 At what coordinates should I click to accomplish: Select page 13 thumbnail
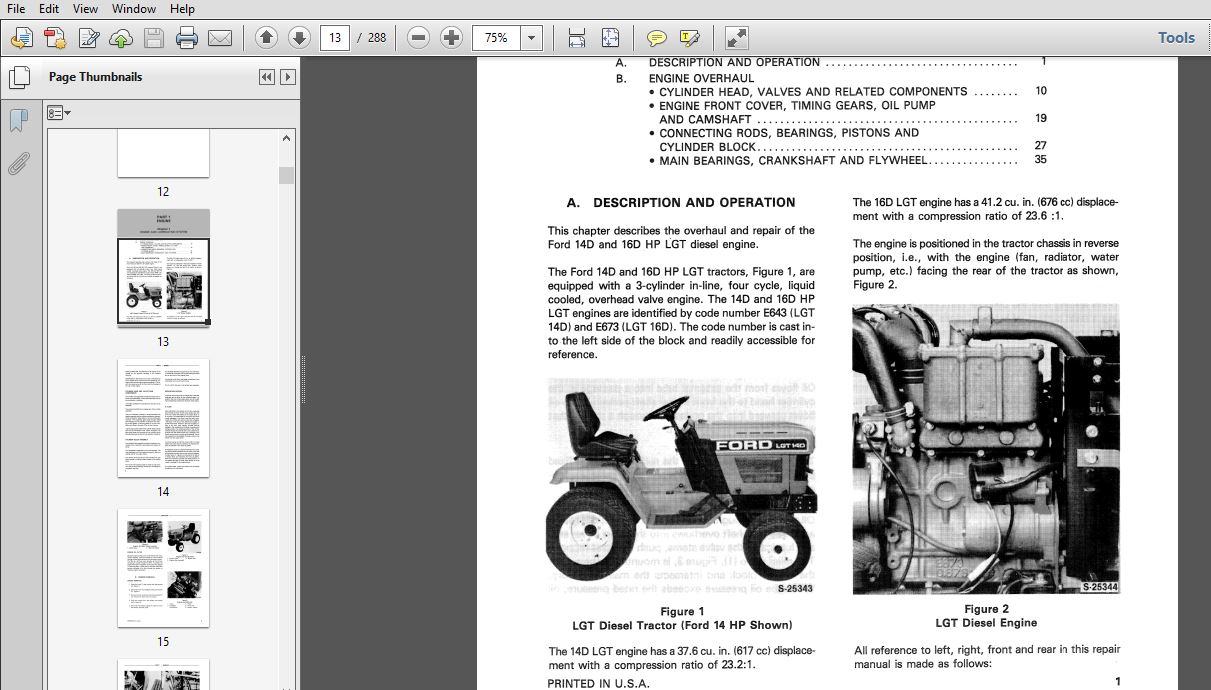[x=163, y=267]
